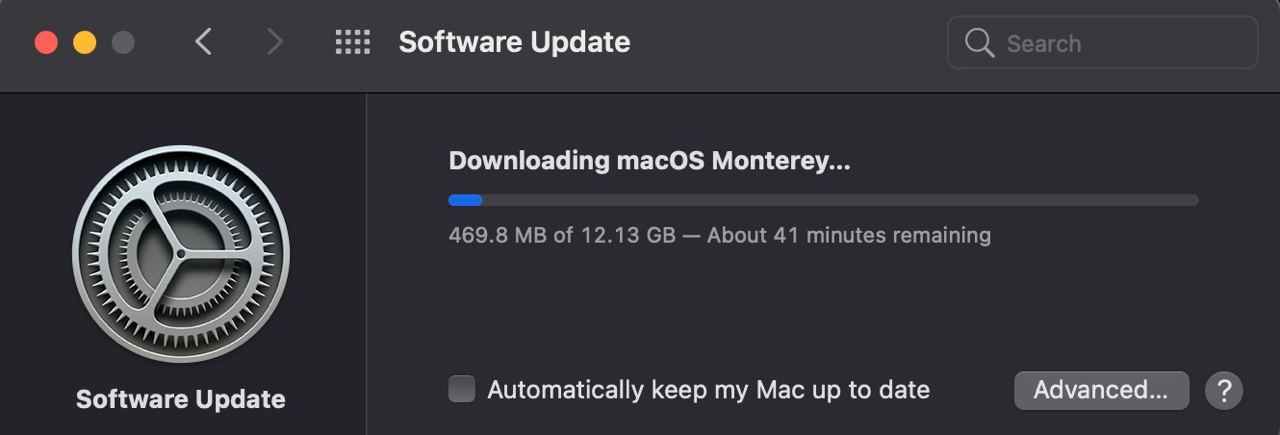Click the 'About 41 minutes remaining' text
1280x435 pixels.
[849, 236]
